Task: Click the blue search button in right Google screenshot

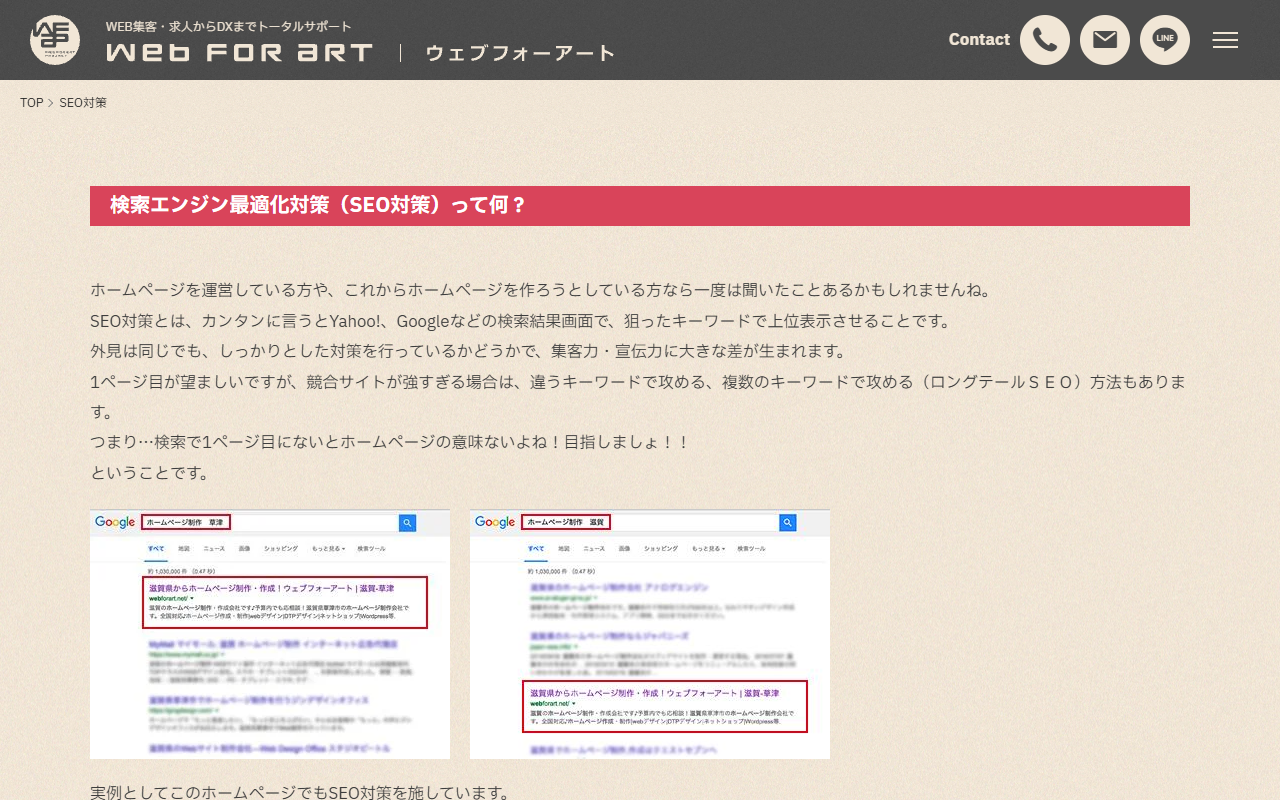Action: click(787, 522)
